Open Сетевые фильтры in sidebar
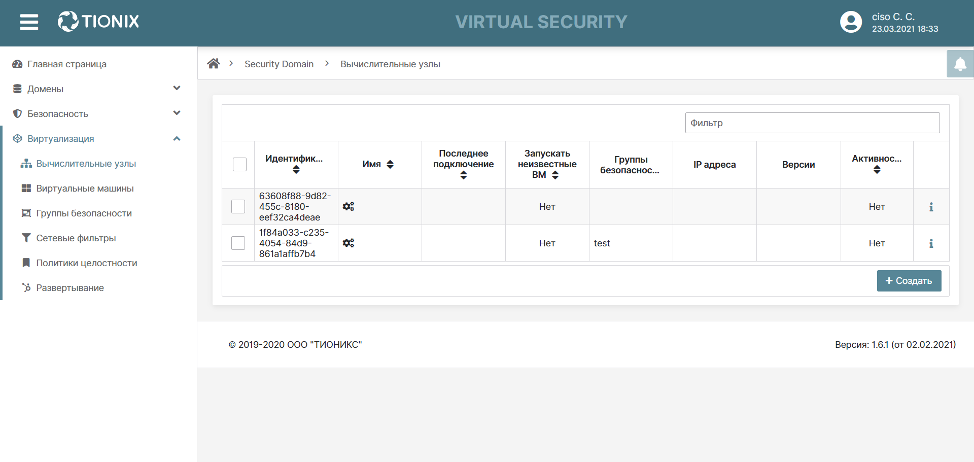Image resolution: width=974 pixels, height=462 pixels. (75, 238)
